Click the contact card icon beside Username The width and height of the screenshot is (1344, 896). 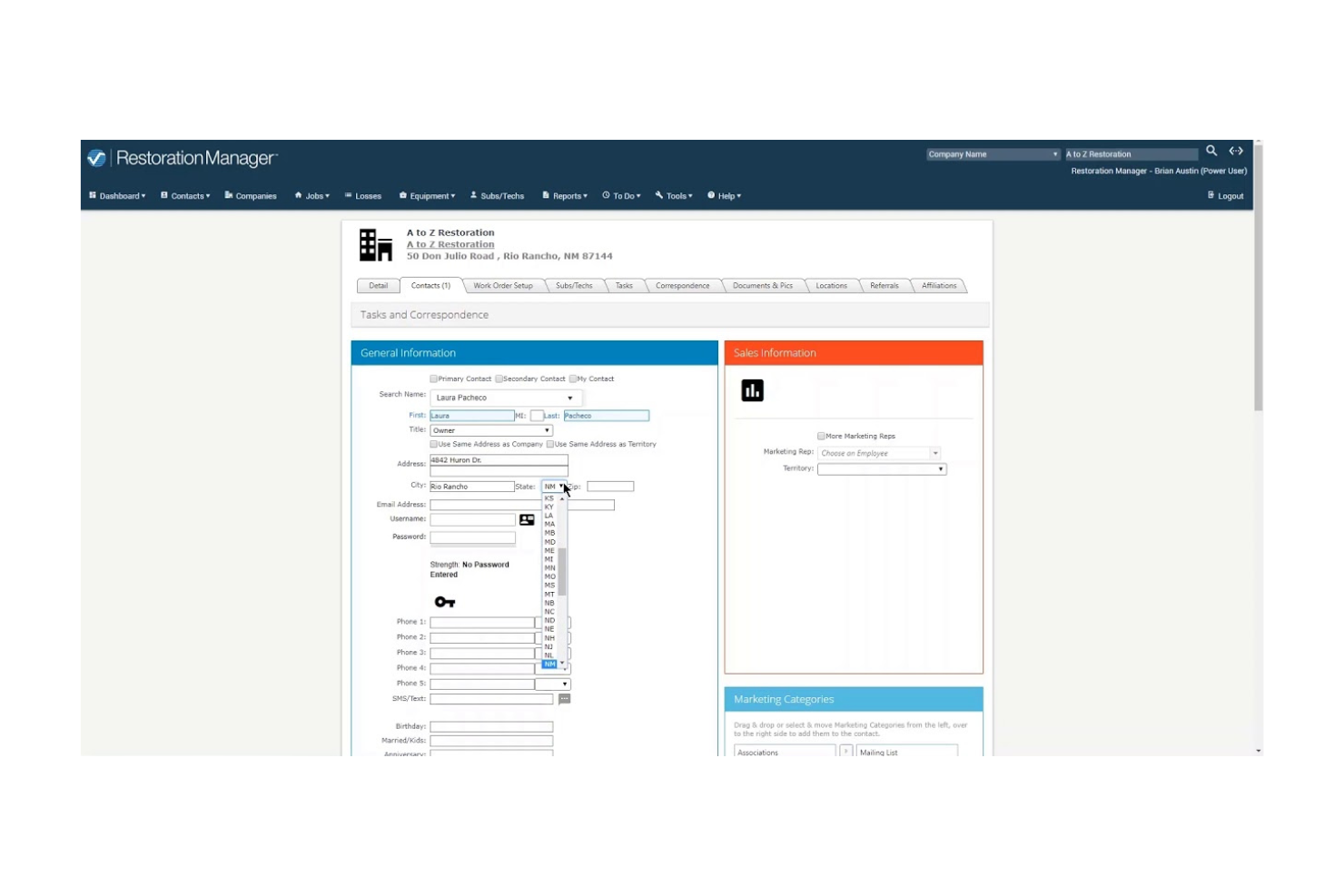pos(527,520)
